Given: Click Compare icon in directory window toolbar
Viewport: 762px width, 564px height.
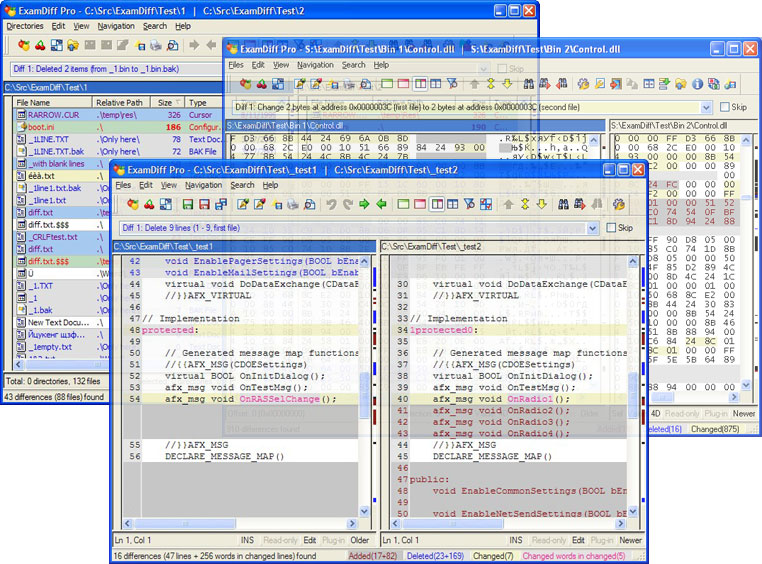Looking at the screenshot, I should (24, 46).
